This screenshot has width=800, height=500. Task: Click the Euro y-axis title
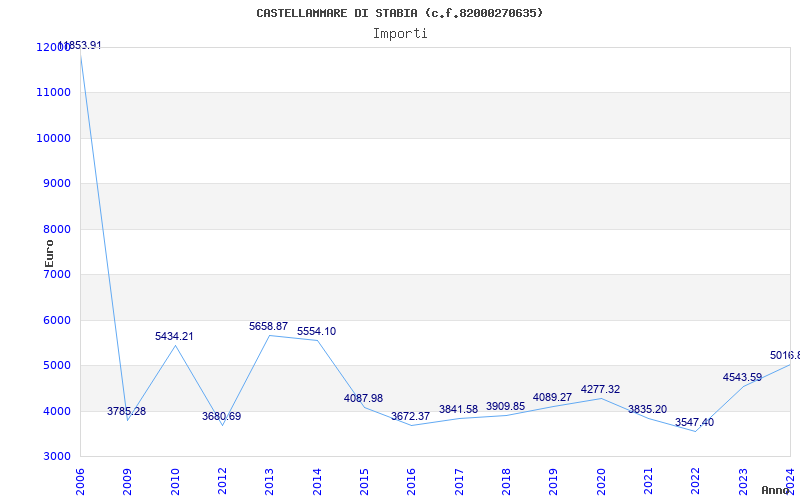coord(49,252)
